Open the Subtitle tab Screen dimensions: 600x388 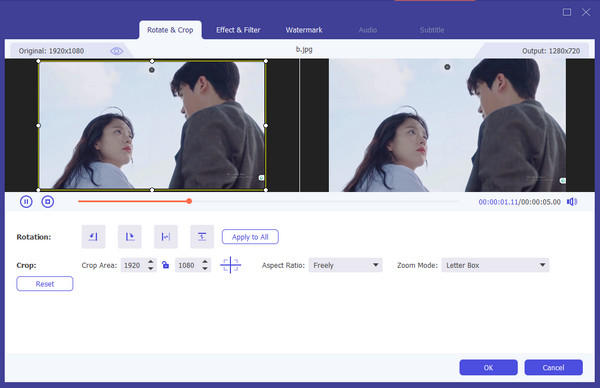coord(432,30)
